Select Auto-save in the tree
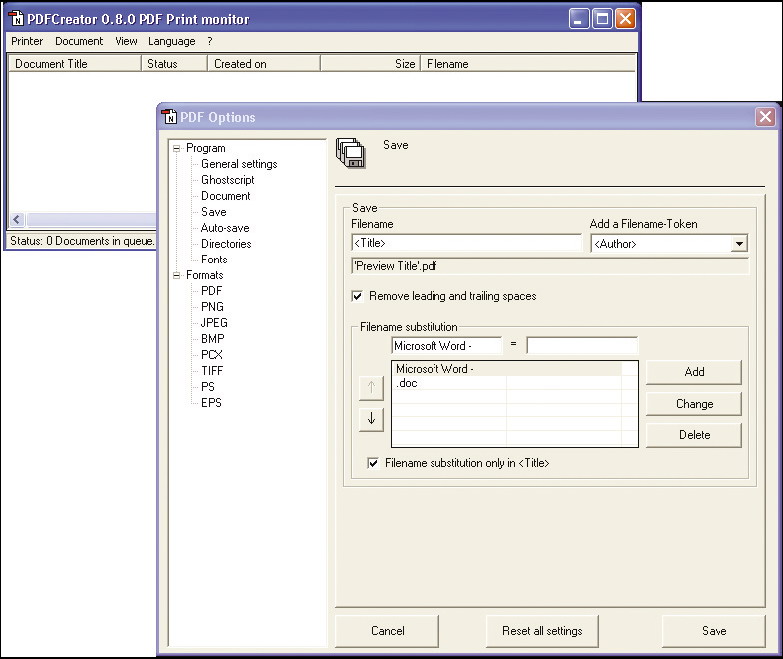The image size is (783, 659). pyautogui.click(x=225, y=228)
